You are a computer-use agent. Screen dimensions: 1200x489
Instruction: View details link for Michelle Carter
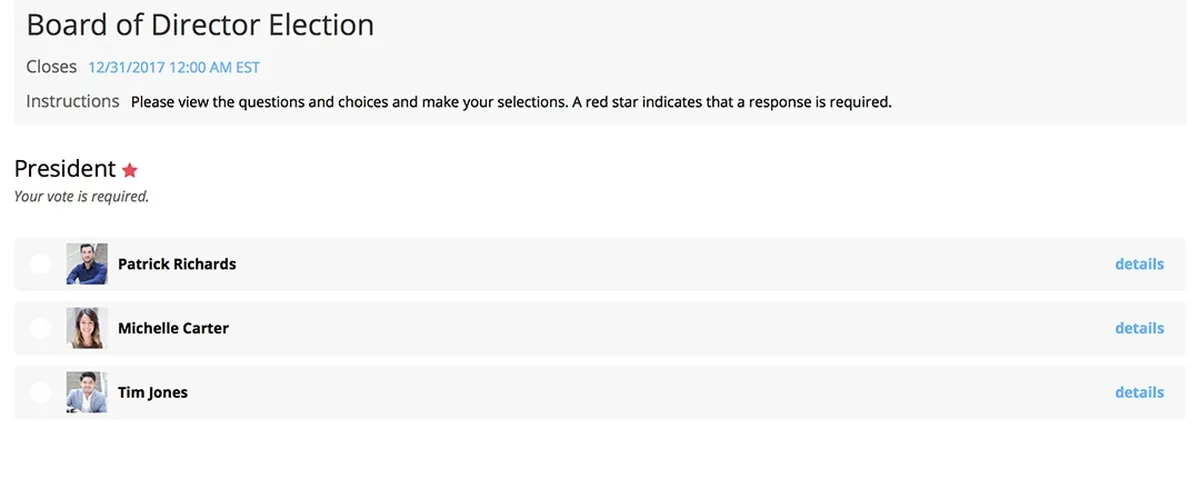coord(1139,328)
